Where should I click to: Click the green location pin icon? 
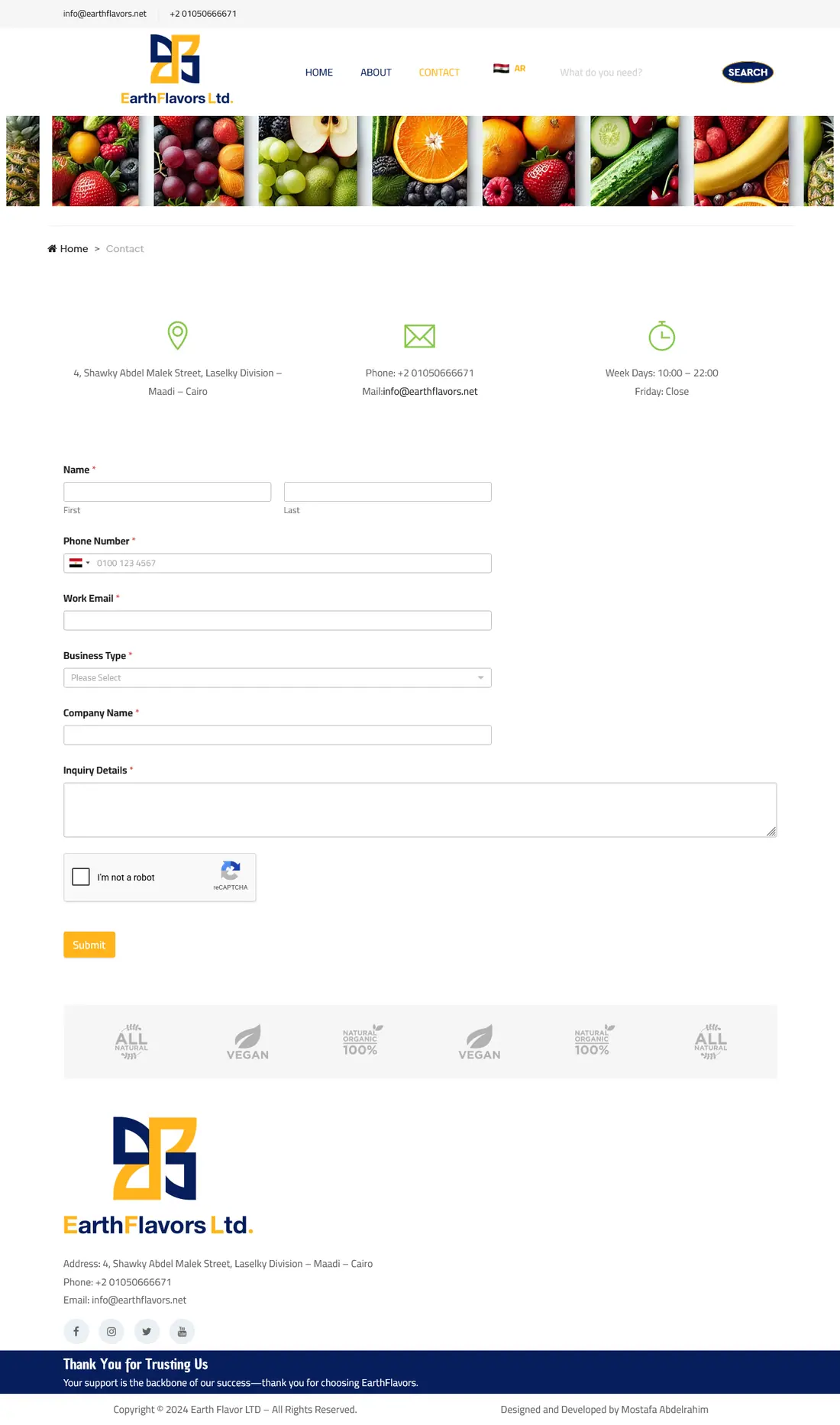(x=178, y=335)
